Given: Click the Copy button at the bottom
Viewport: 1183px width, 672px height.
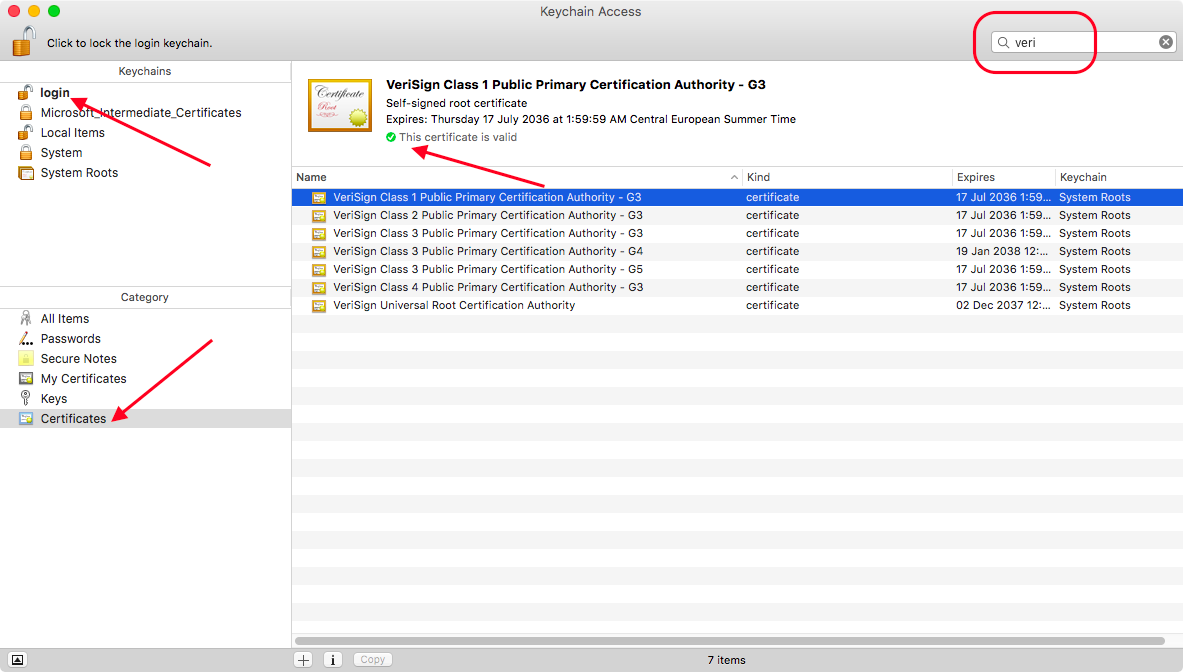Looking at the screenshot, I should 373,660.
